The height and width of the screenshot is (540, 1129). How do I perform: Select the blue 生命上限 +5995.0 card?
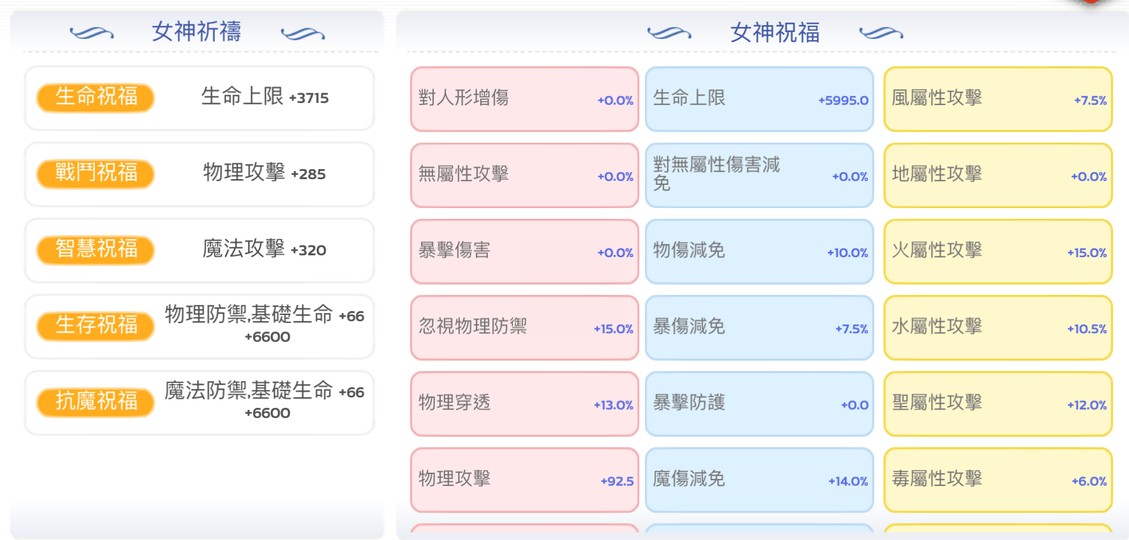759,99
